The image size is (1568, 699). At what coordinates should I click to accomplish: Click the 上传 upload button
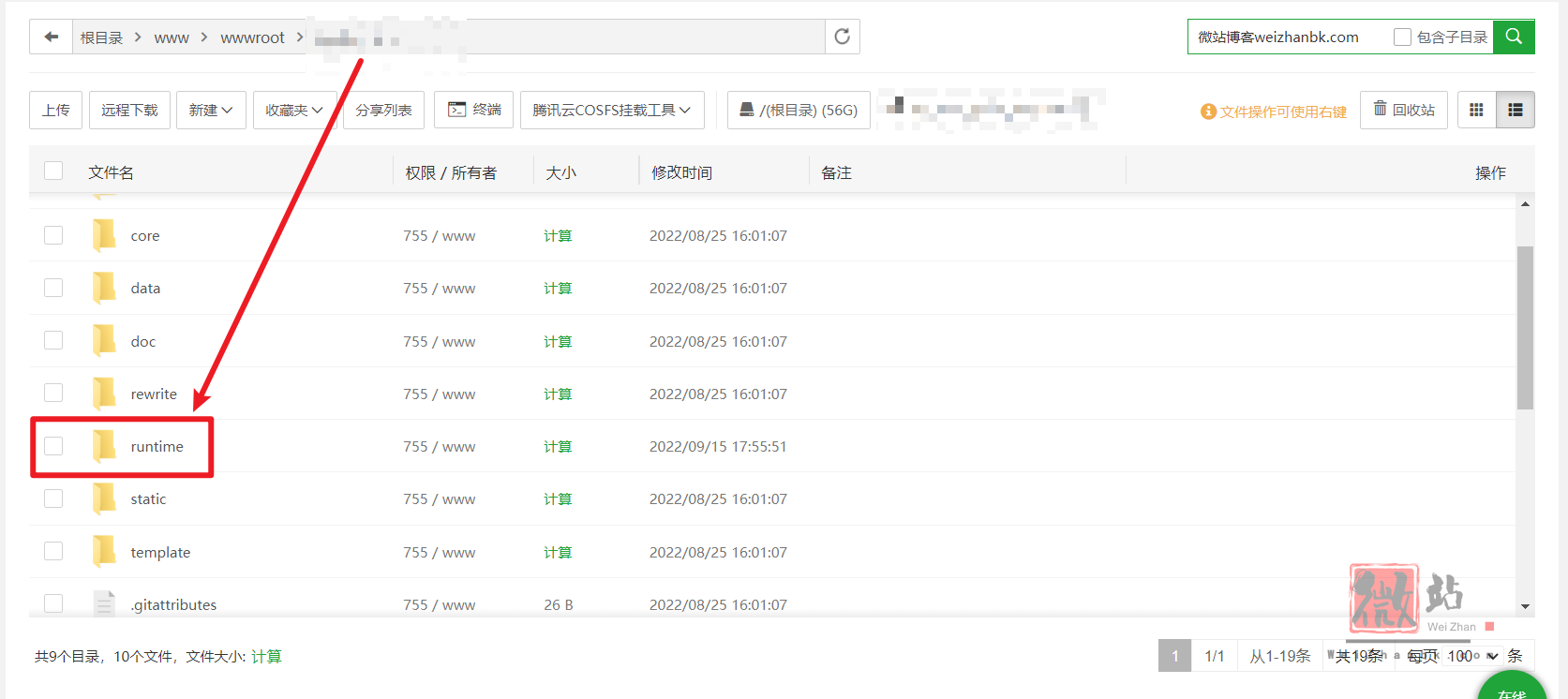[56, 110]
